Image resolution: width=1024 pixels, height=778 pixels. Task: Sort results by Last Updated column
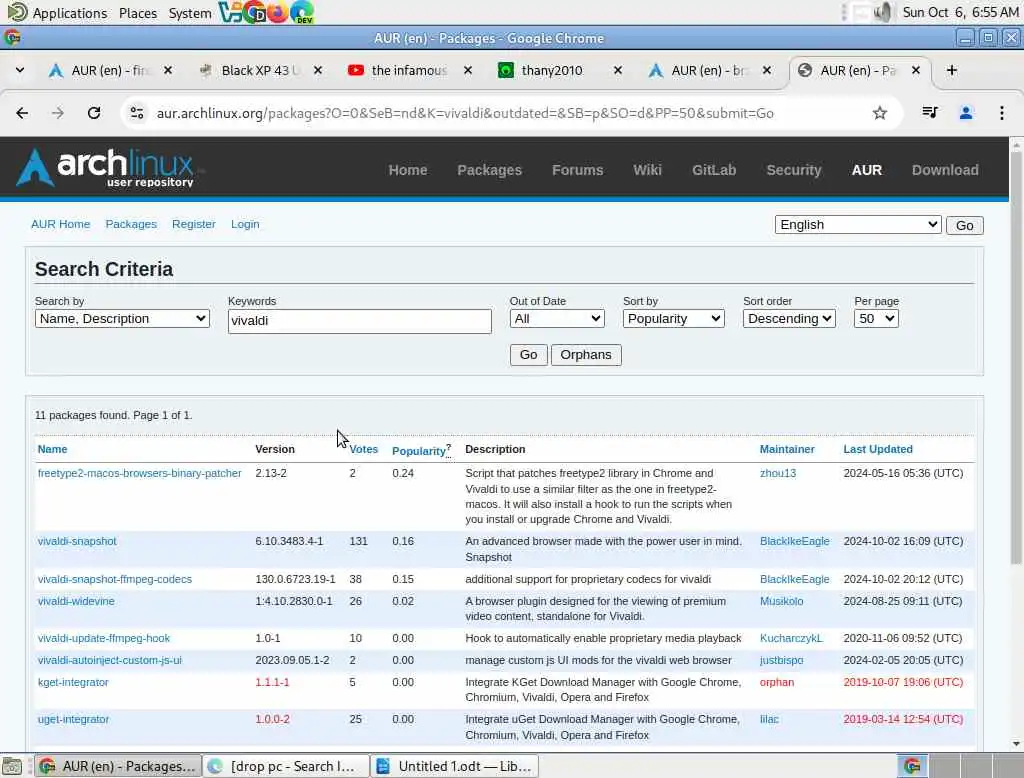(878, 449)
